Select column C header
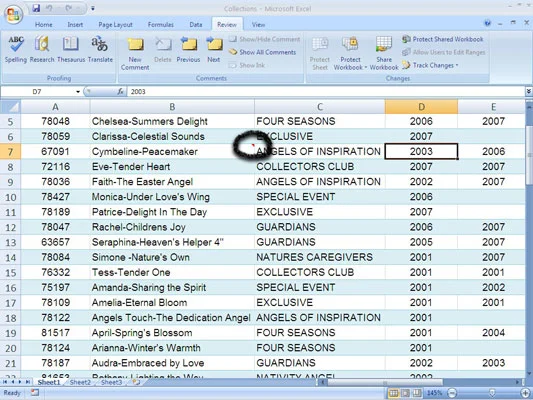The width and height of the screenshot is (533, 400). 320,107
